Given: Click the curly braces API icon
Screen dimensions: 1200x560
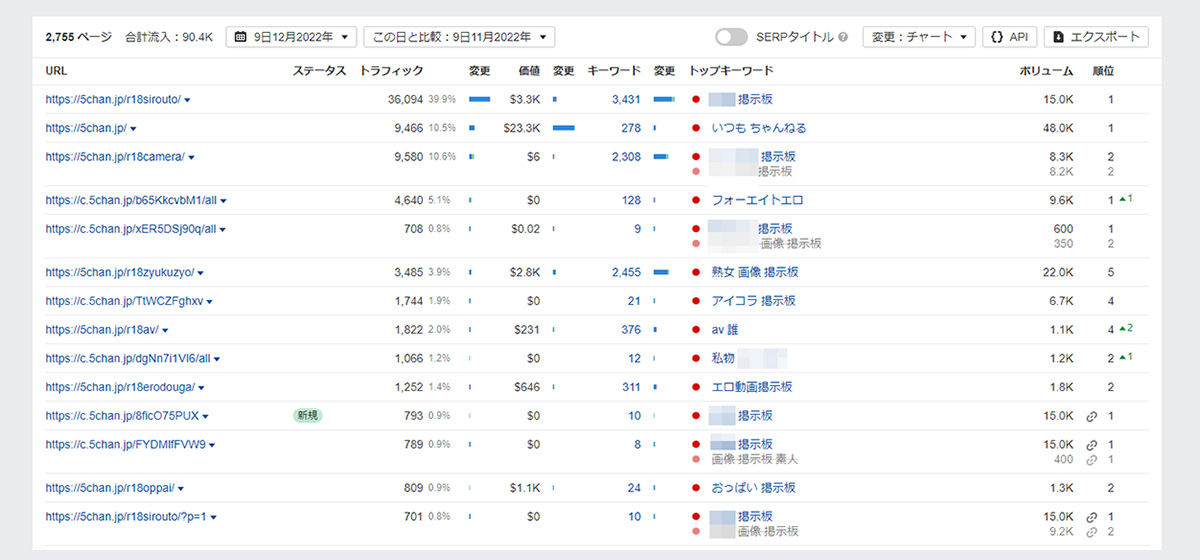Looking at the screenshot, I should coord(997,37).
